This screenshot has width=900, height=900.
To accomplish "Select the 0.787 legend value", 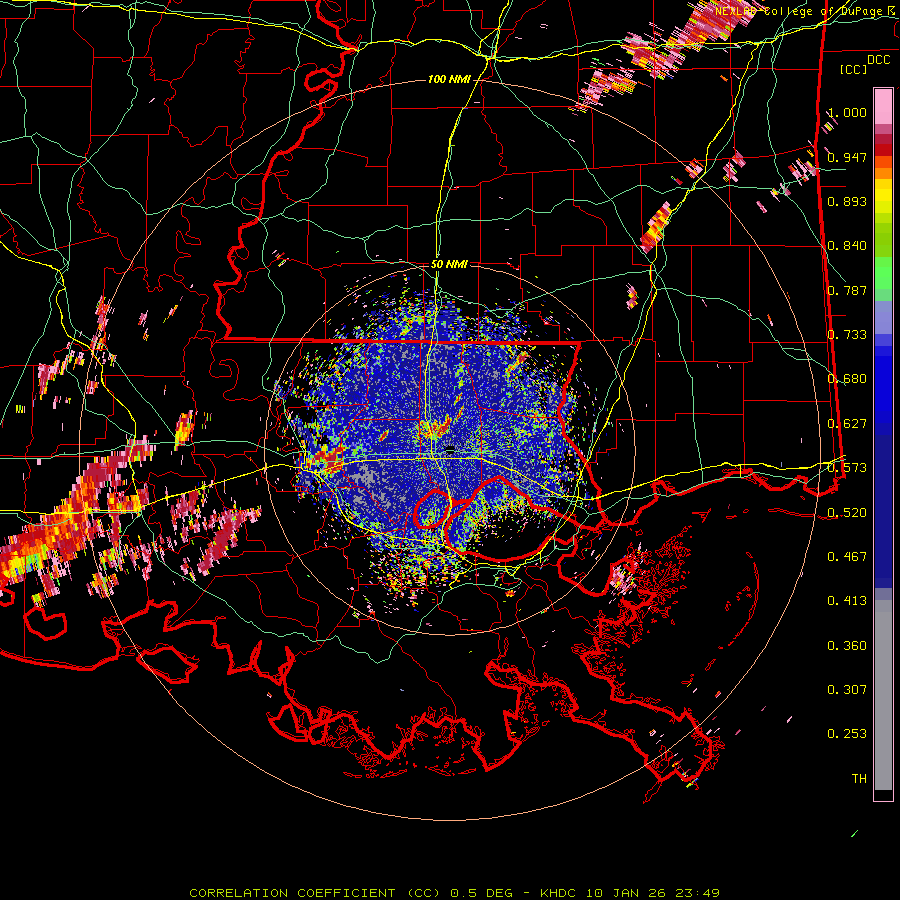I will [847, 290].
